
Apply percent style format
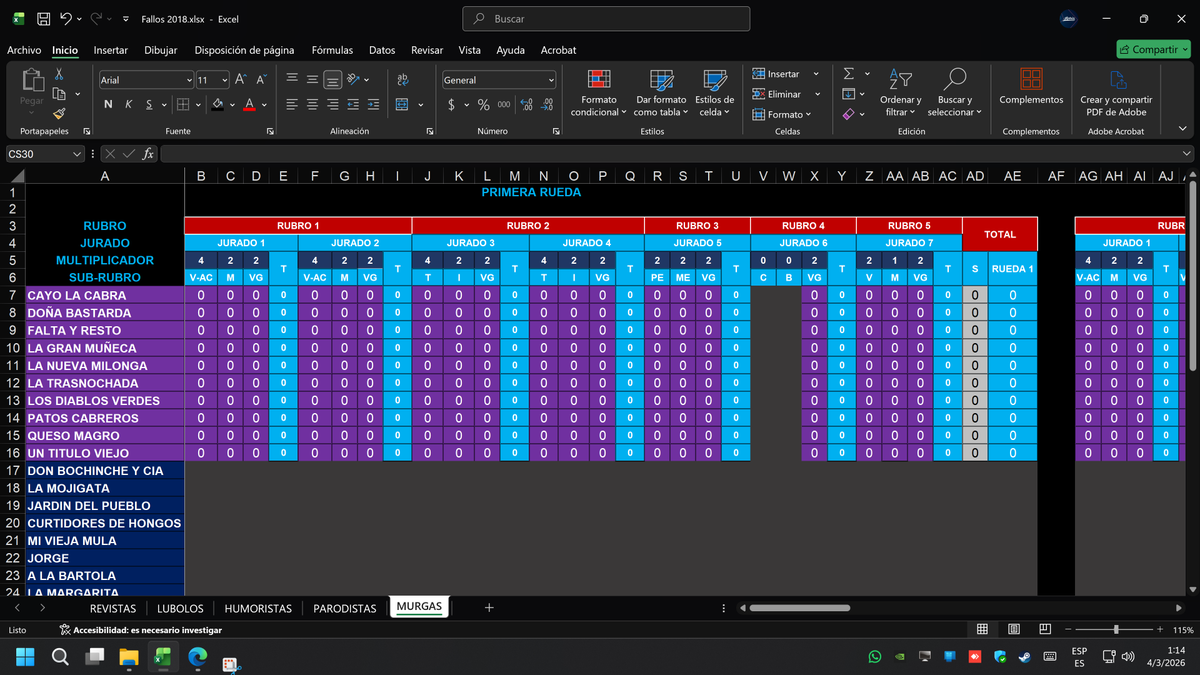483,104
